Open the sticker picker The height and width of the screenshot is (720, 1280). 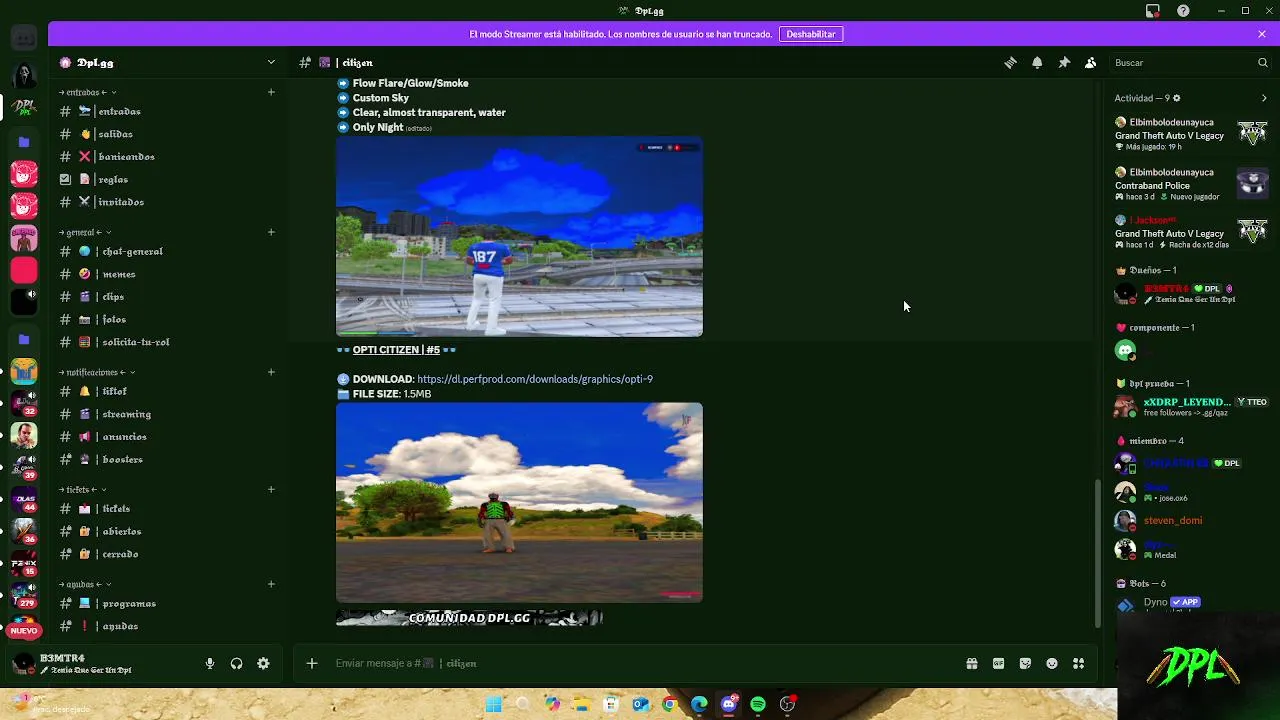click(x=1025, y=663)
